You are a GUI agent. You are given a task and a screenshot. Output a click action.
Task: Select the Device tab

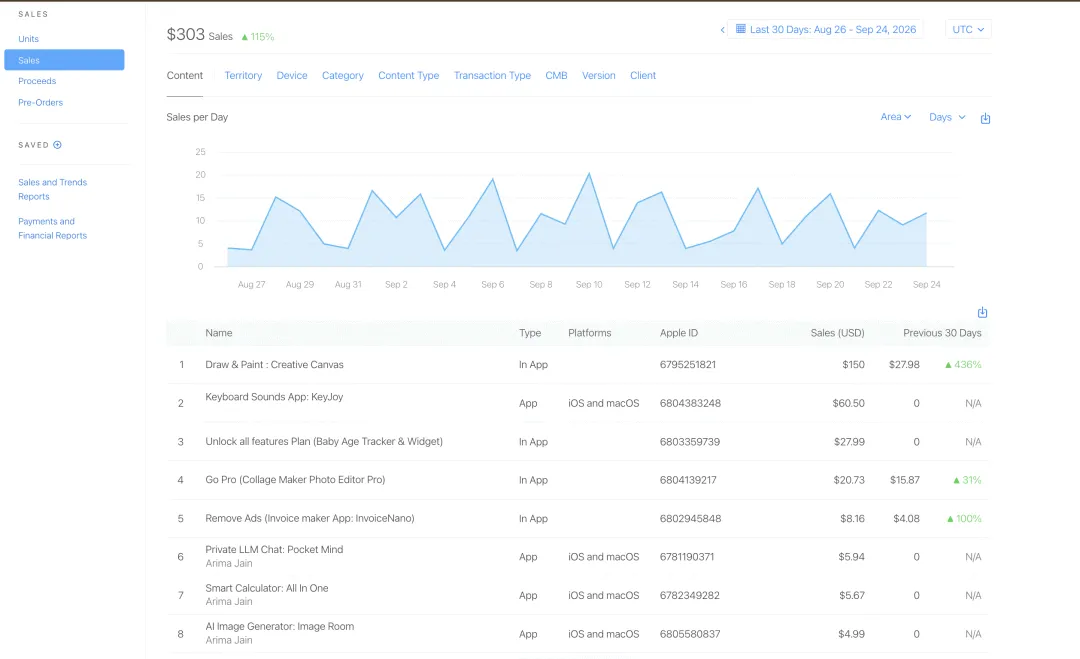click(292, 76)
